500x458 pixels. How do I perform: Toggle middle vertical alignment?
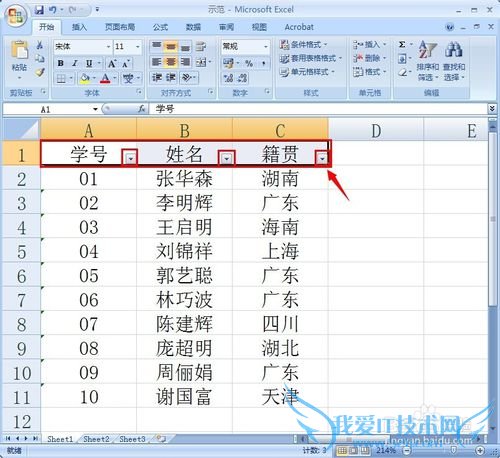pyautogui.click(x=171, y=46)
